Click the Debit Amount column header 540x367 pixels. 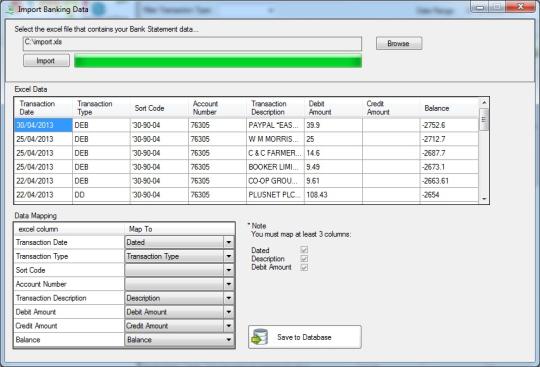click(x=333, y=108)
